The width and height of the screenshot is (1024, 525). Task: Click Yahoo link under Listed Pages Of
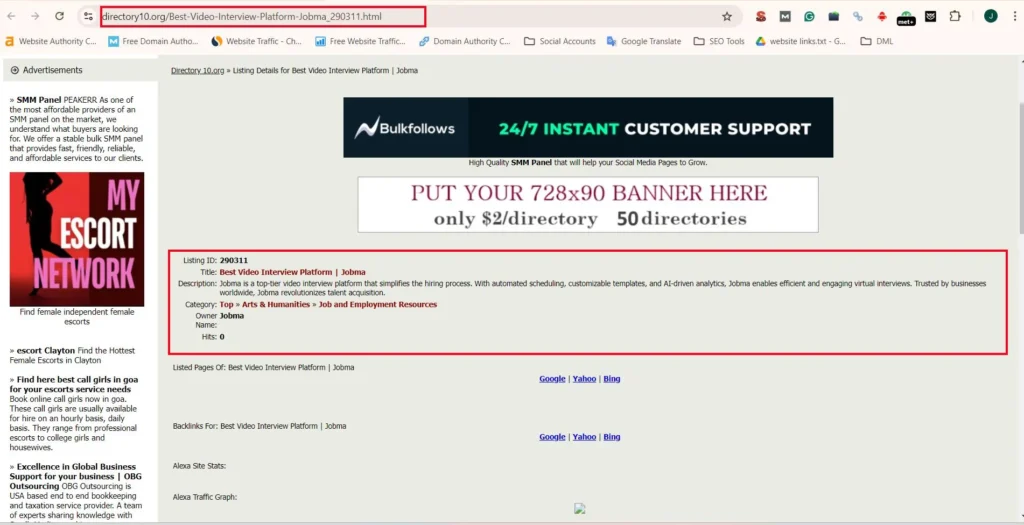584,379
